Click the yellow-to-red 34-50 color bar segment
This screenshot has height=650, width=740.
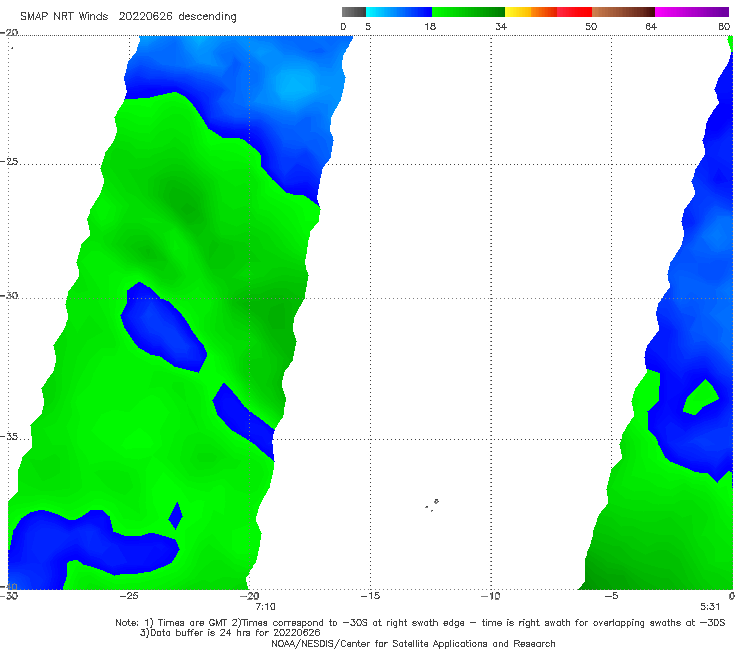[x=548, y=12]
